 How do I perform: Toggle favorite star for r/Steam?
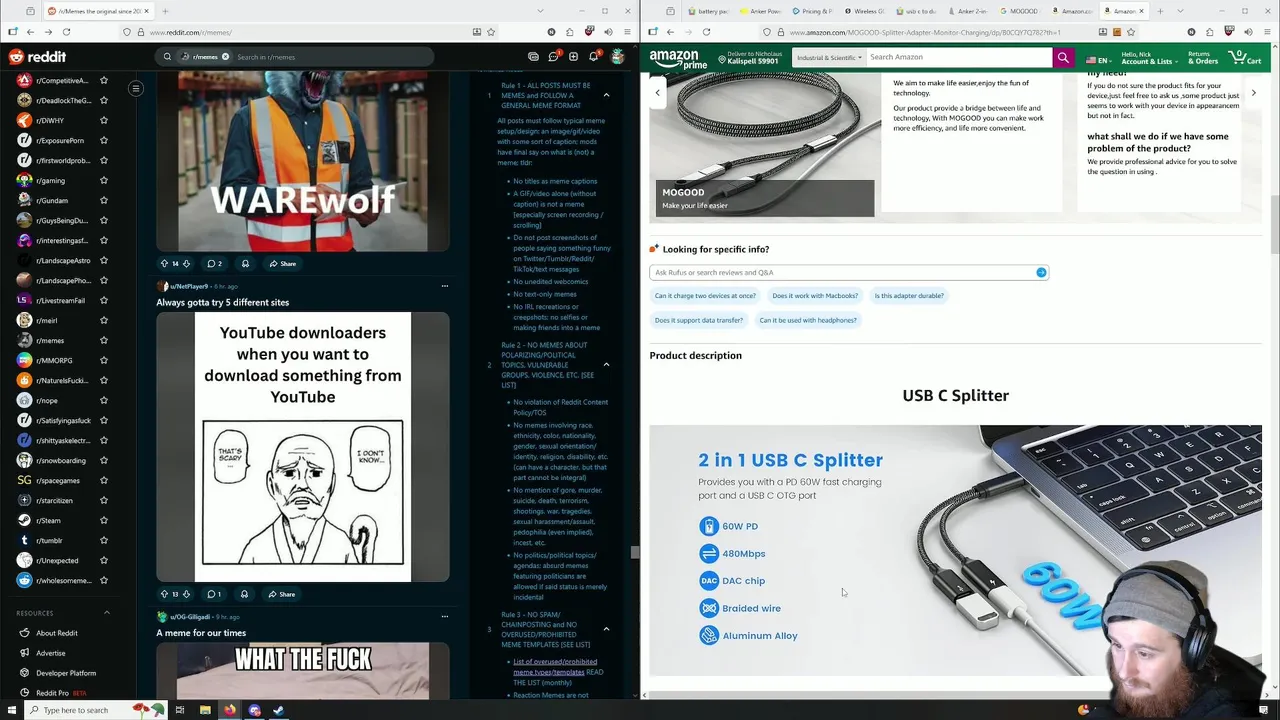tap(103, 520)
